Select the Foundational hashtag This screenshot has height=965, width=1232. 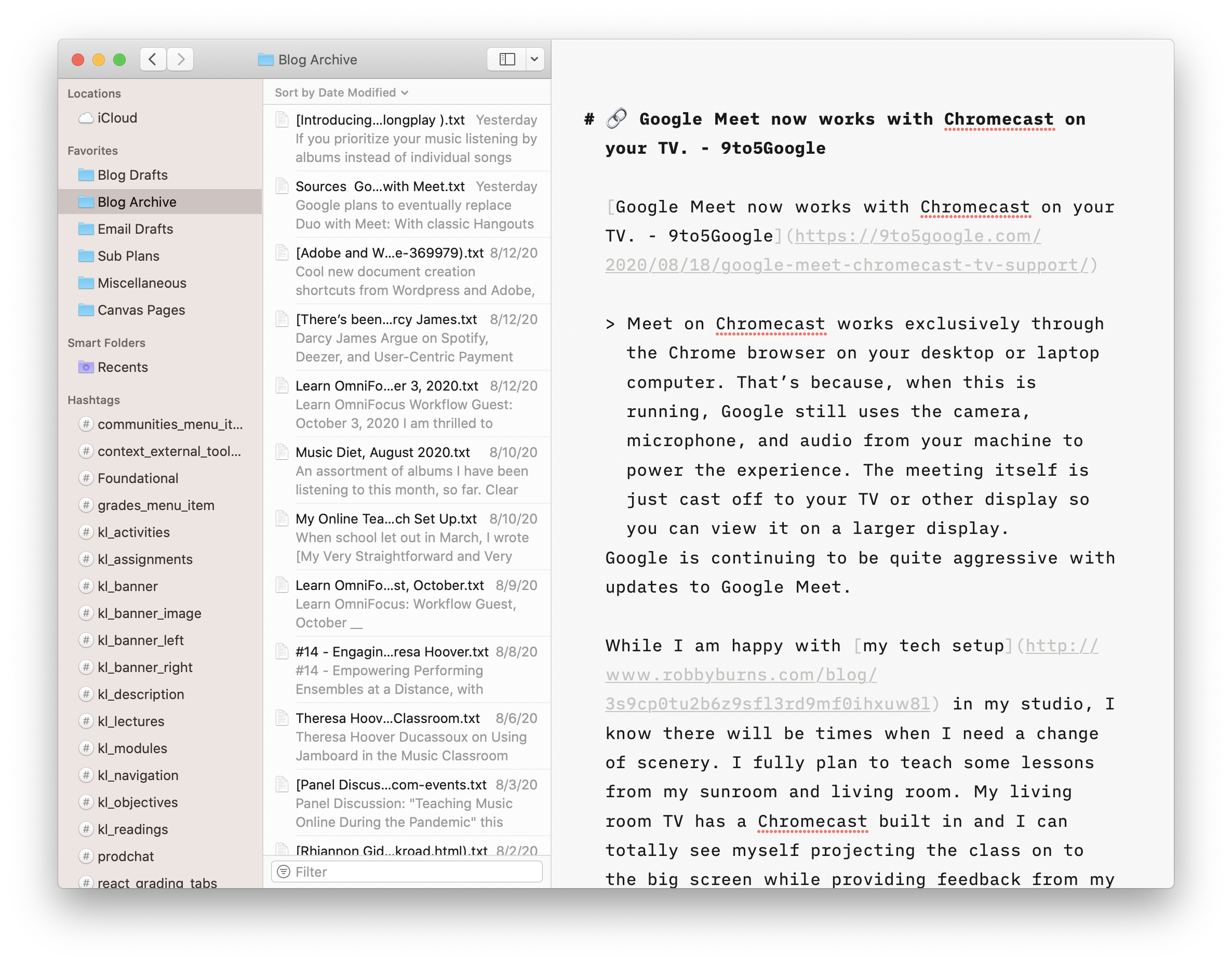click(x=160, y=478)
